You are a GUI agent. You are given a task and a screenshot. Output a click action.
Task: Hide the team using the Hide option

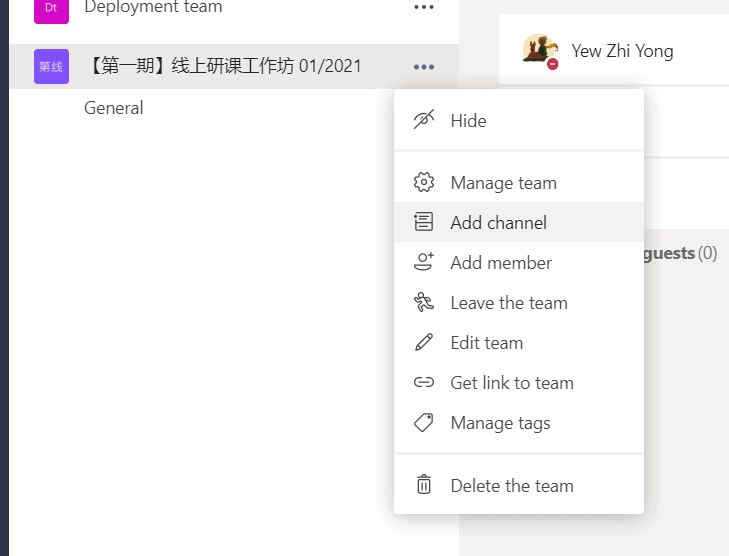(468, 121)
